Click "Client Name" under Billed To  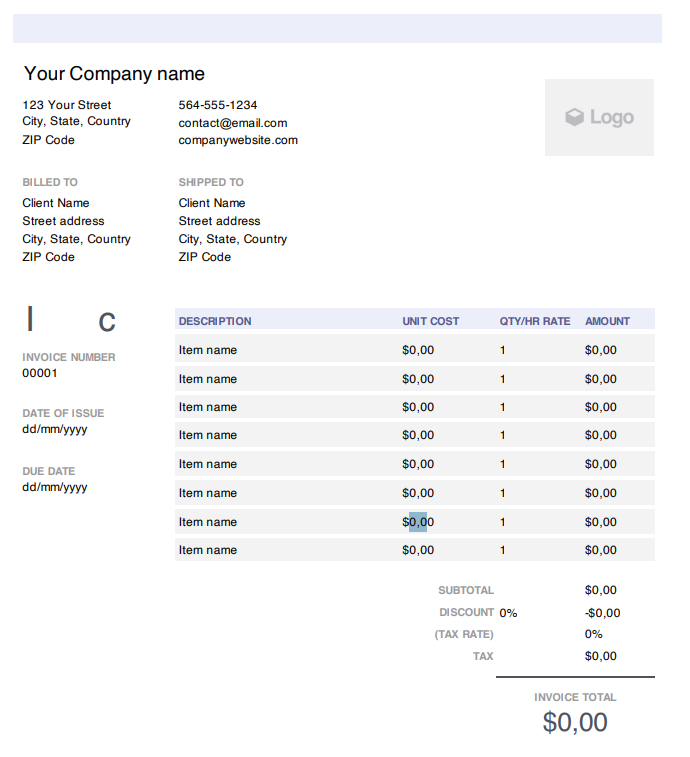[x=56, y=203]
